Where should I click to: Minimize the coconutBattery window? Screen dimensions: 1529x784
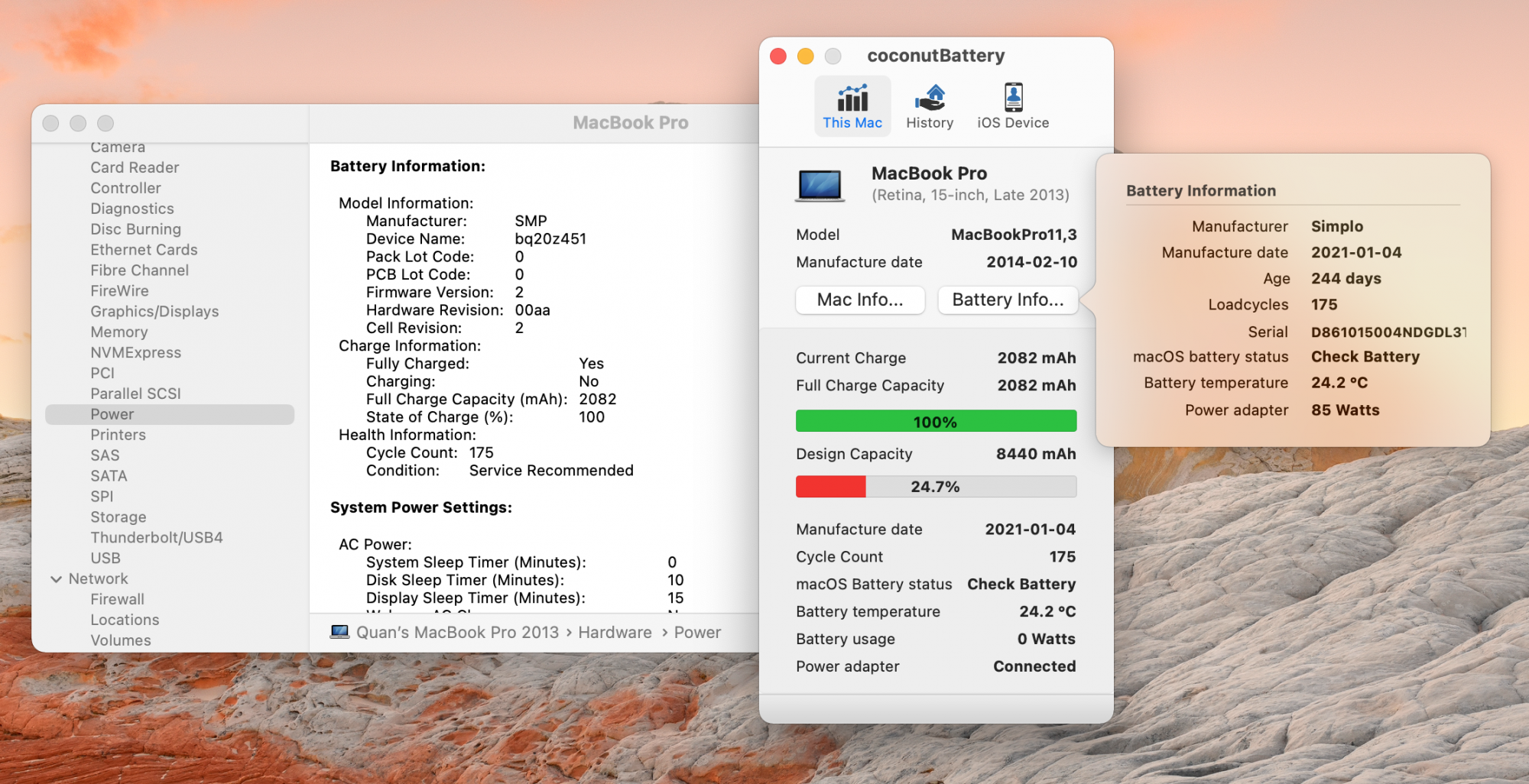tap(806, 57)
